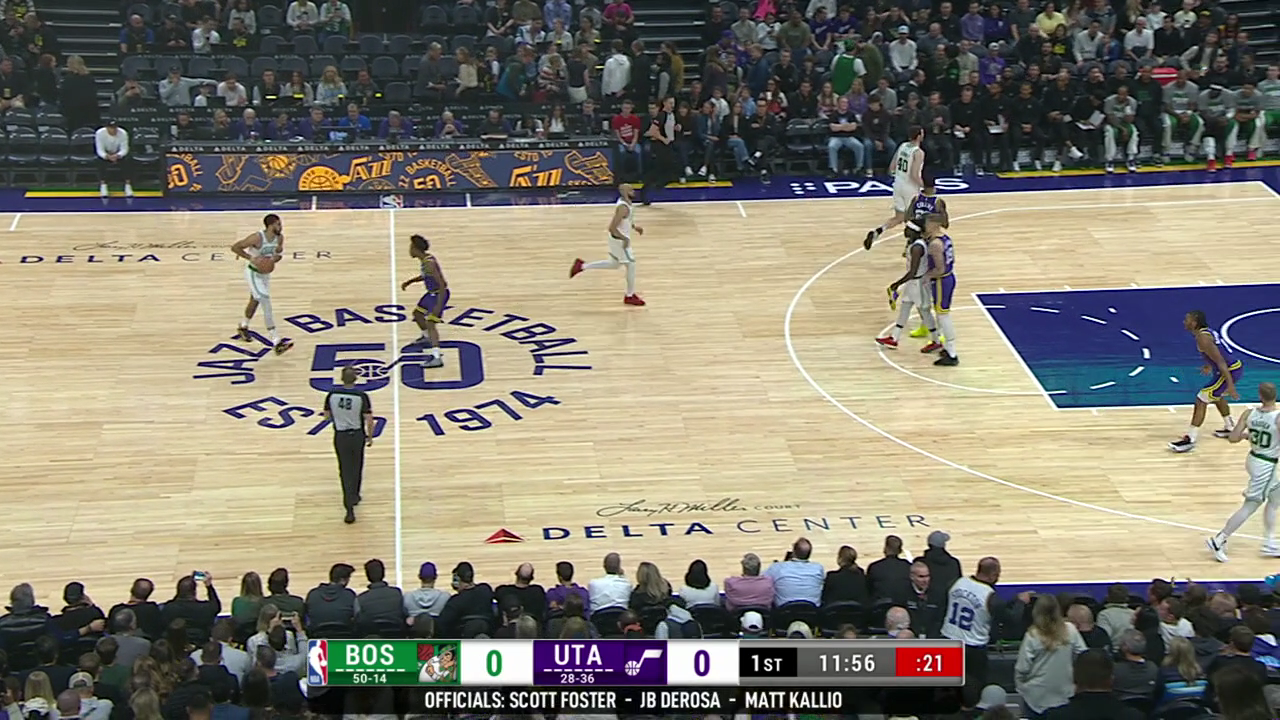Viewport: 1280px width, 720px height.
Task: Click the NBA logo on the scoreboard
Action: [317, 663]
